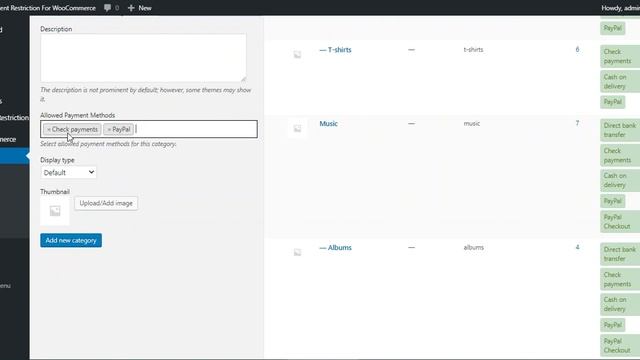Click the Albums row thumbnail icon
Viewport: 640px width, 360px height.
[298, 252]
